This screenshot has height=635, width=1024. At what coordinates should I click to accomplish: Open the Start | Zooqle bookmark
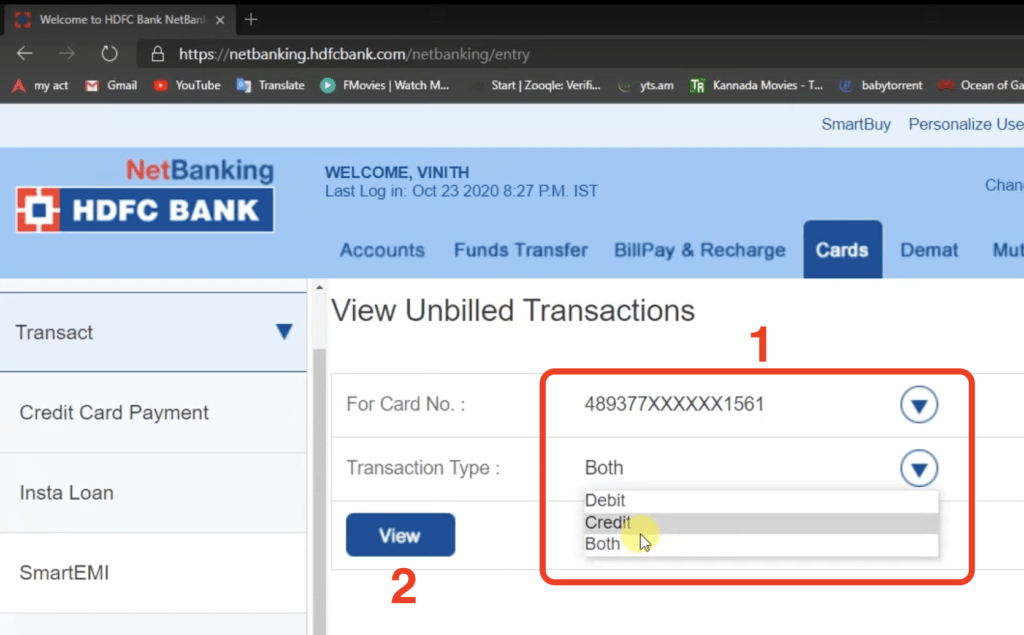tap(537, 85)
